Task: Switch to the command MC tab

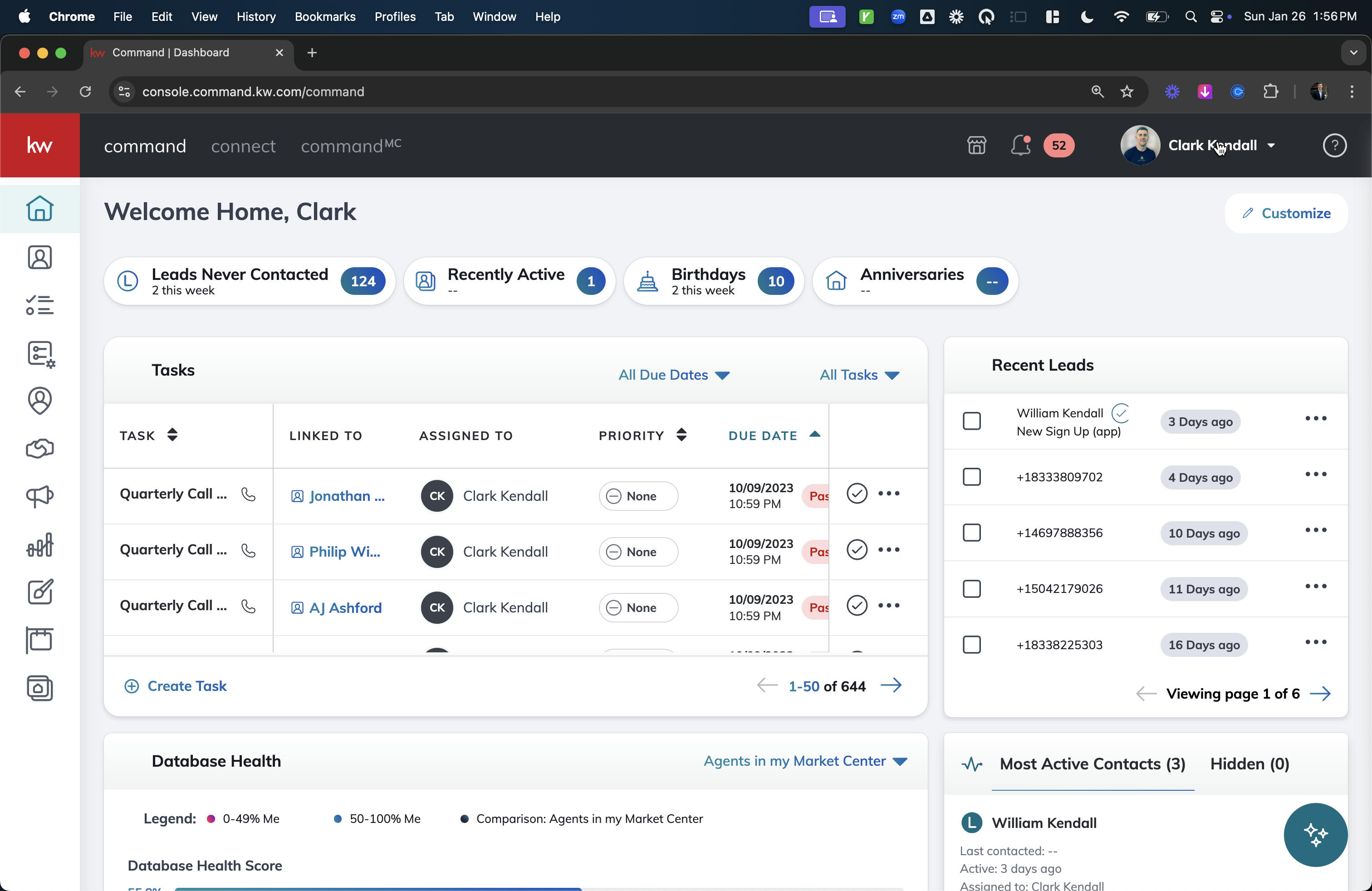Action: 351,145
